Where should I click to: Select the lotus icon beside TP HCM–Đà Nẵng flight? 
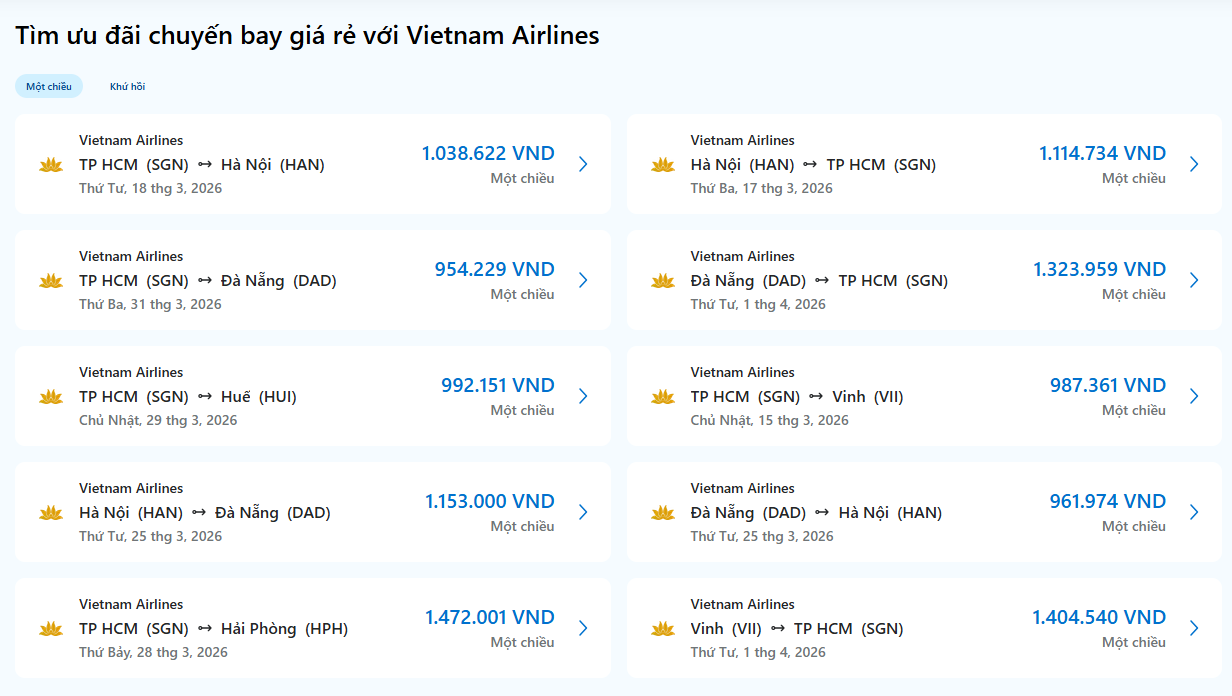[50, 280]
